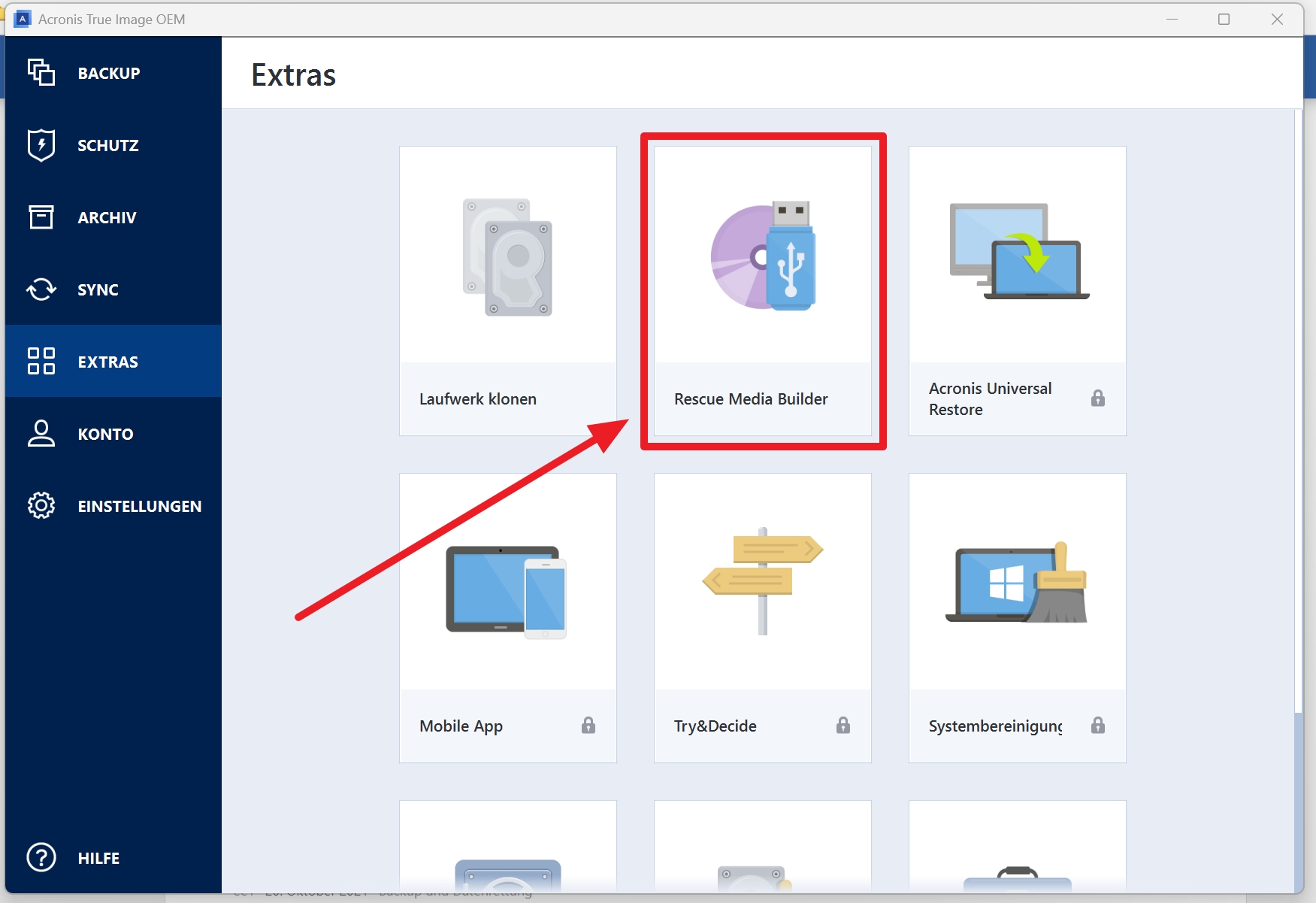Select the EXTRAS sidebar entry
Image resolution: width=1316 pixels, height=903 pixels.
tap(113, 361)
